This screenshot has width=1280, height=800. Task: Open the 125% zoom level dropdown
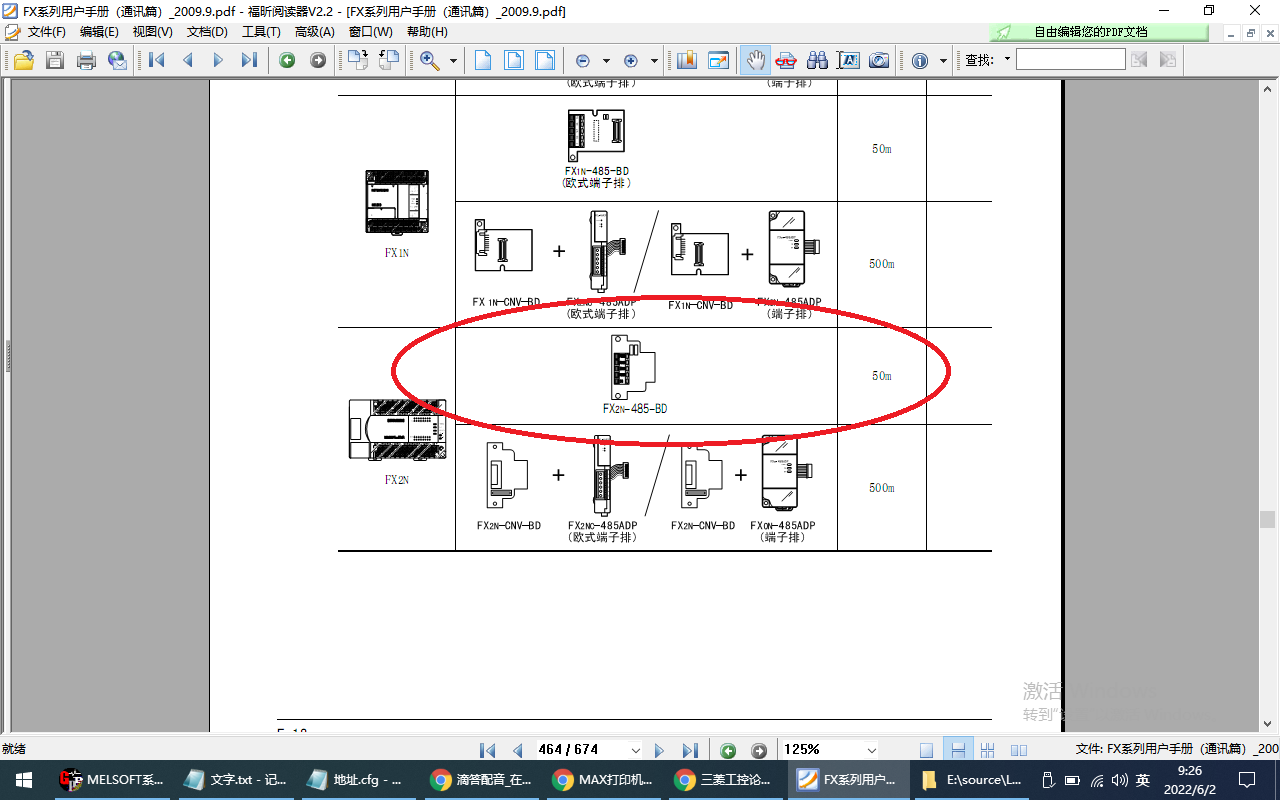(x=871, y=750)
